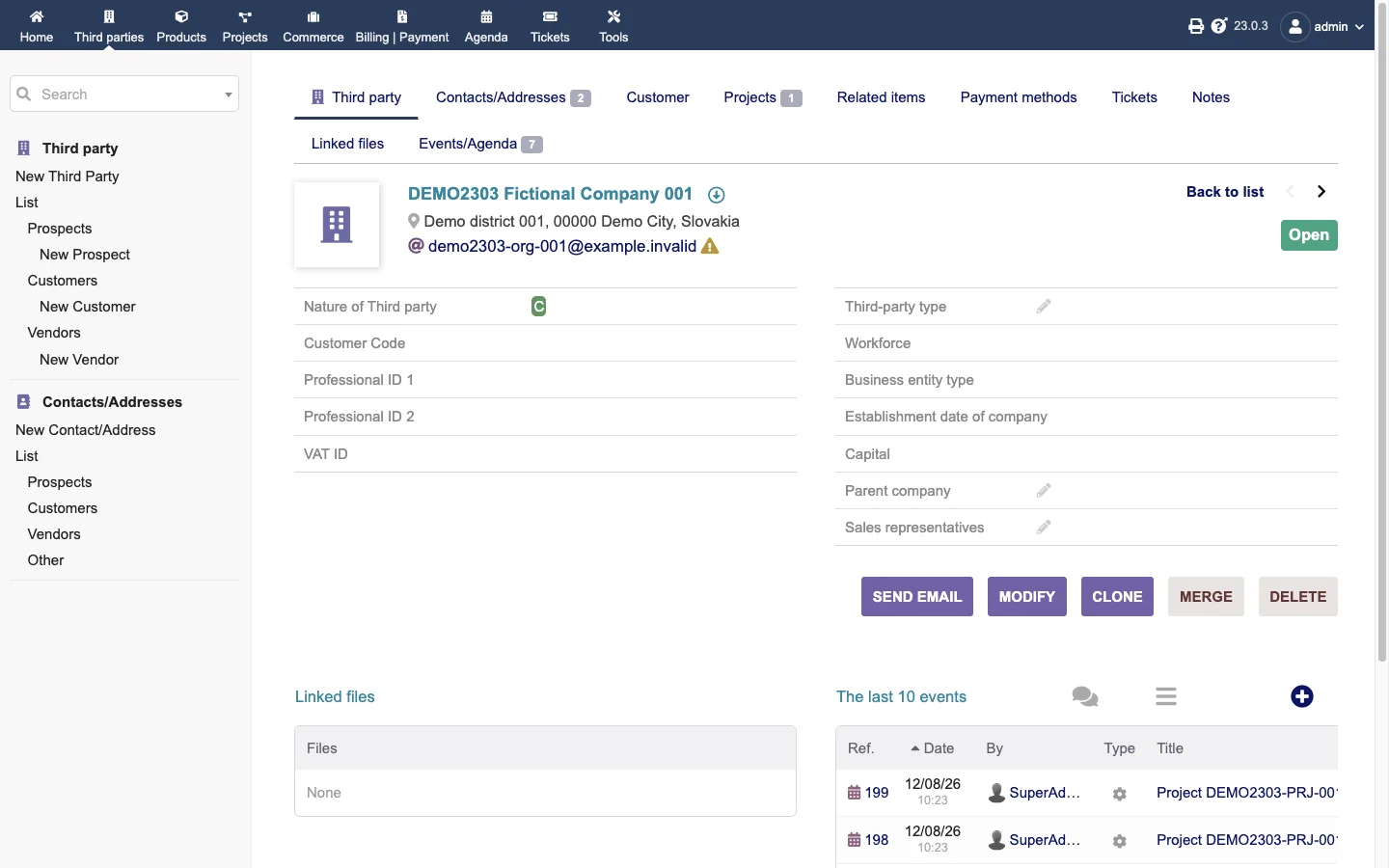1389x868 pixels.
Task: Open the admin user dropdown
Action: [x=1323, y=26]
